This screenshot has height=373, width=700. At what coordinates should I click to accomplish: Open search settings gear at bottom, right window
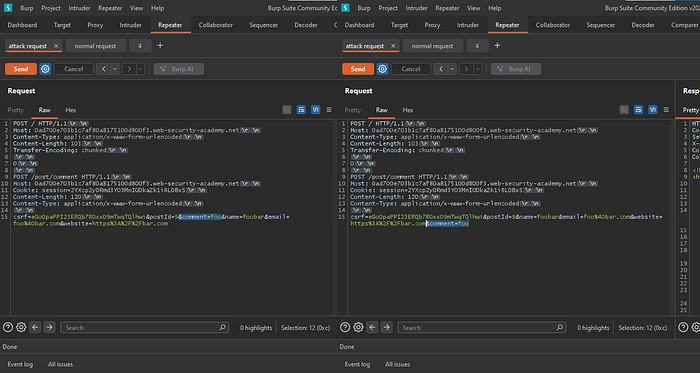click(358, 327)
